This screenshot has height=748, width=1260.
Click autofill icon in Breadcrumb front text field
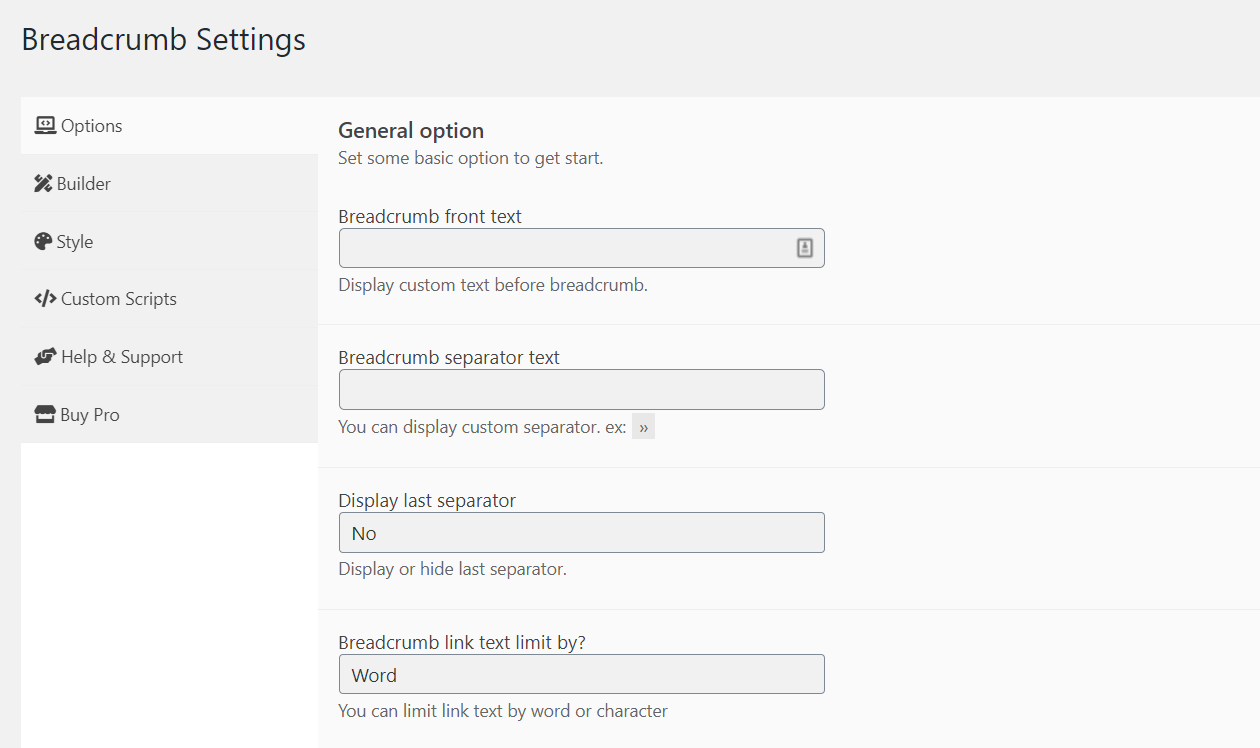click(805, 248)
